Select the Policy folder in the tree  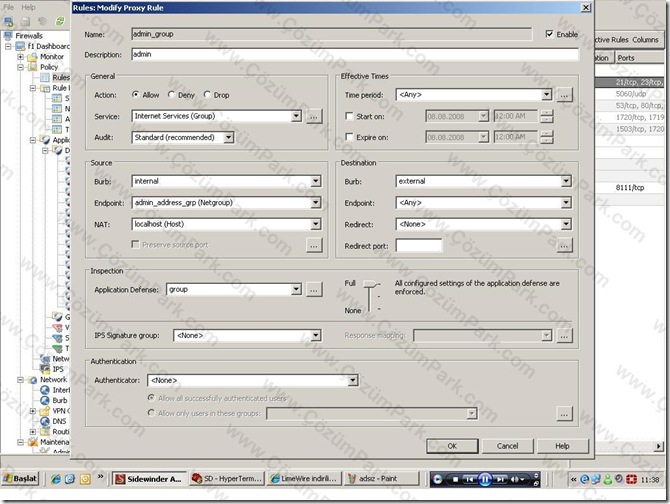pos(49,67)
